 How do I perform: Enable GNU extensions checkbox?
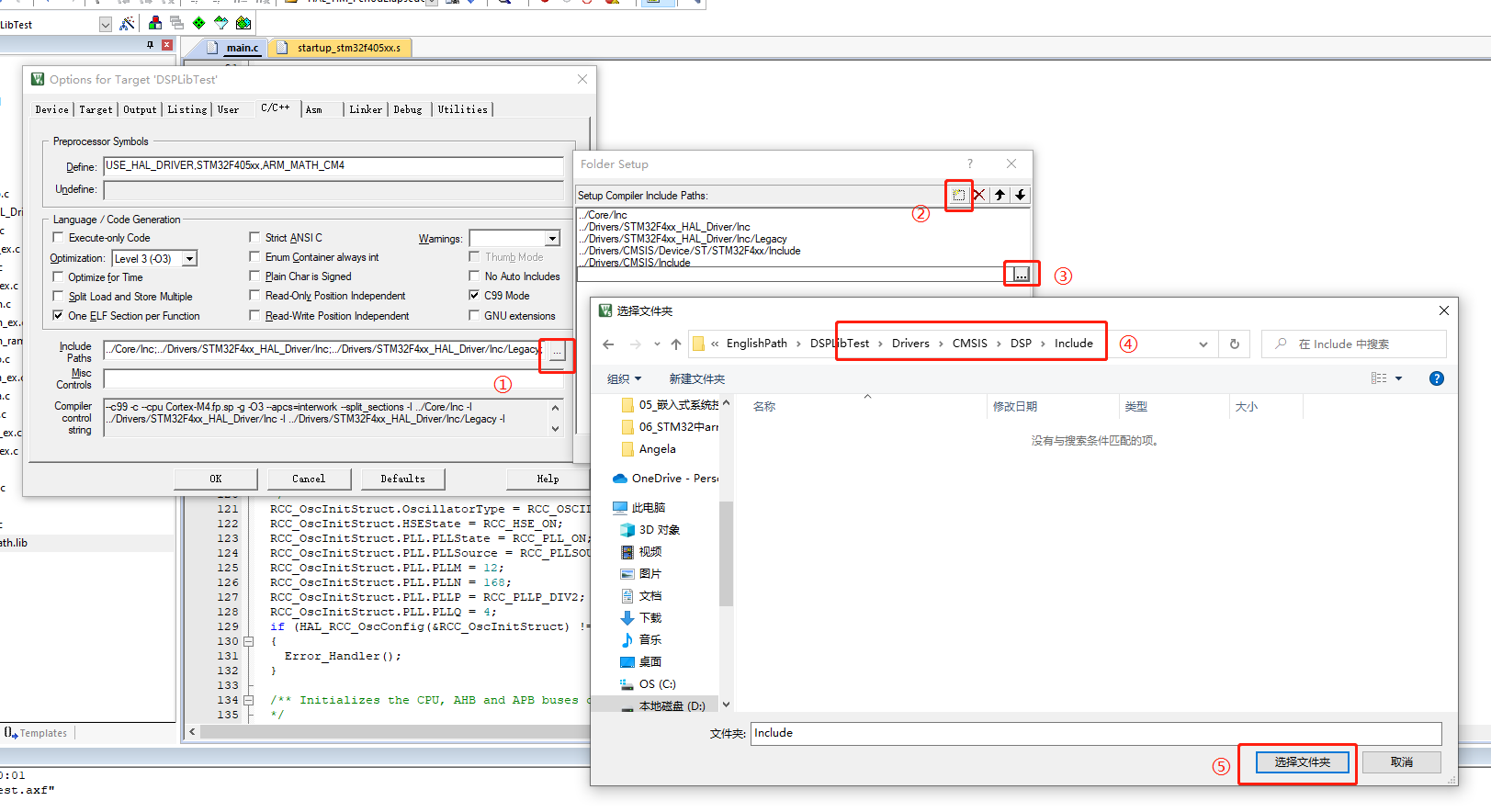[x=474, y=315]
